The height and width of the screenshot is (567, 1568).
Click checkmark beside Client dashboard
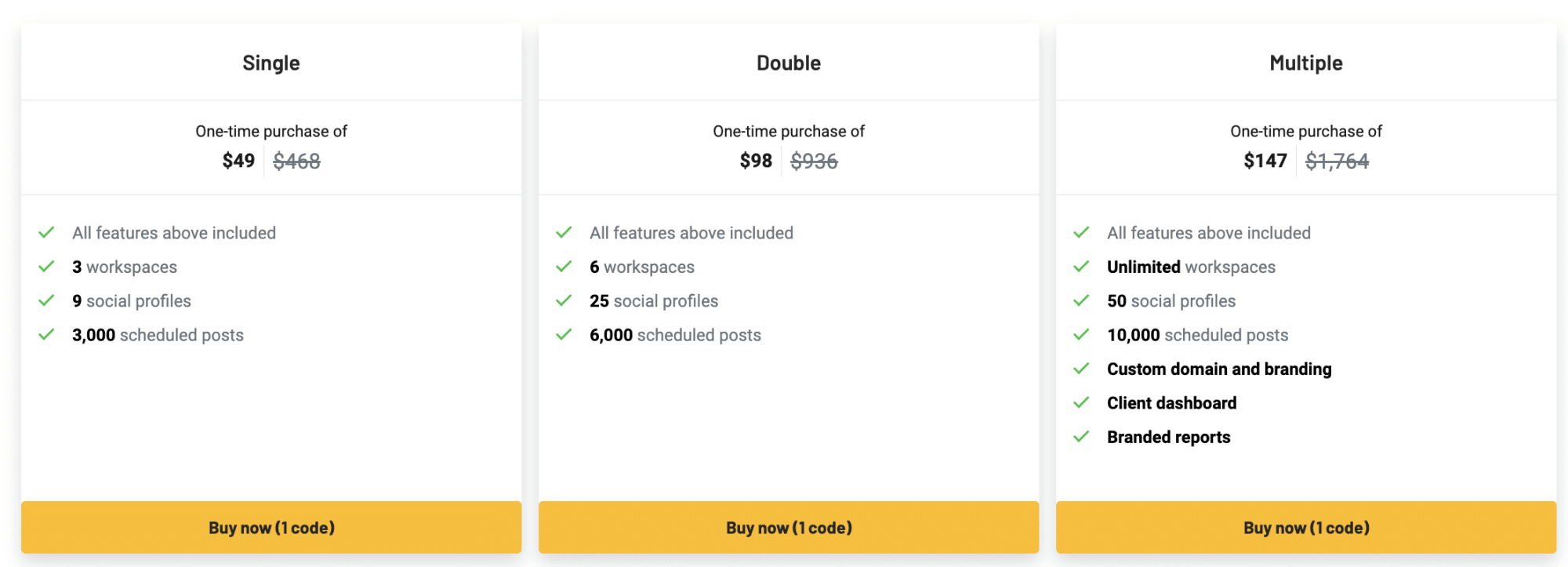pyautogui.click(x=1081, y=402)
